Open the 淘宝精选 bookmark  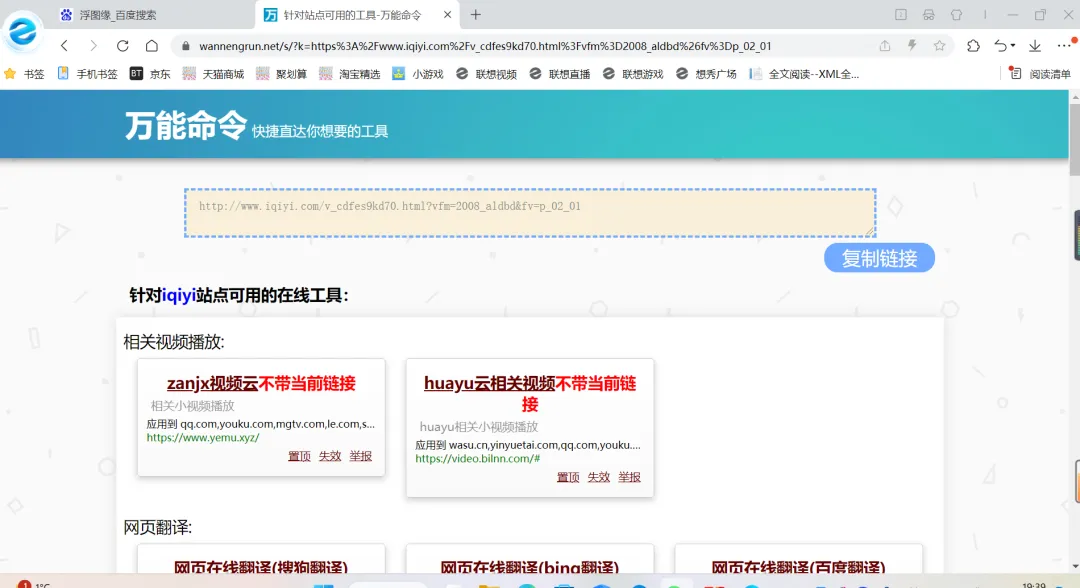[350, 74]
